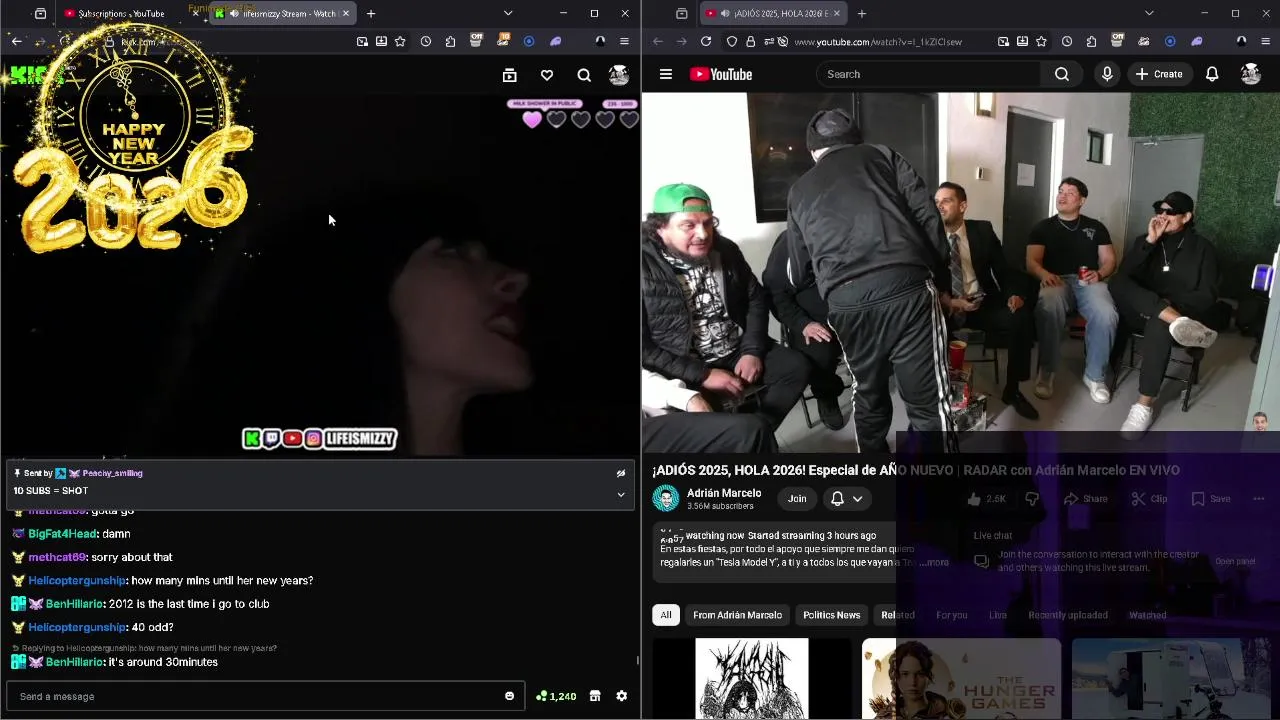Viewport: 1280px width, 720px height.
Task: Bookmark the Kick page with star
Action: pos(400,41)
